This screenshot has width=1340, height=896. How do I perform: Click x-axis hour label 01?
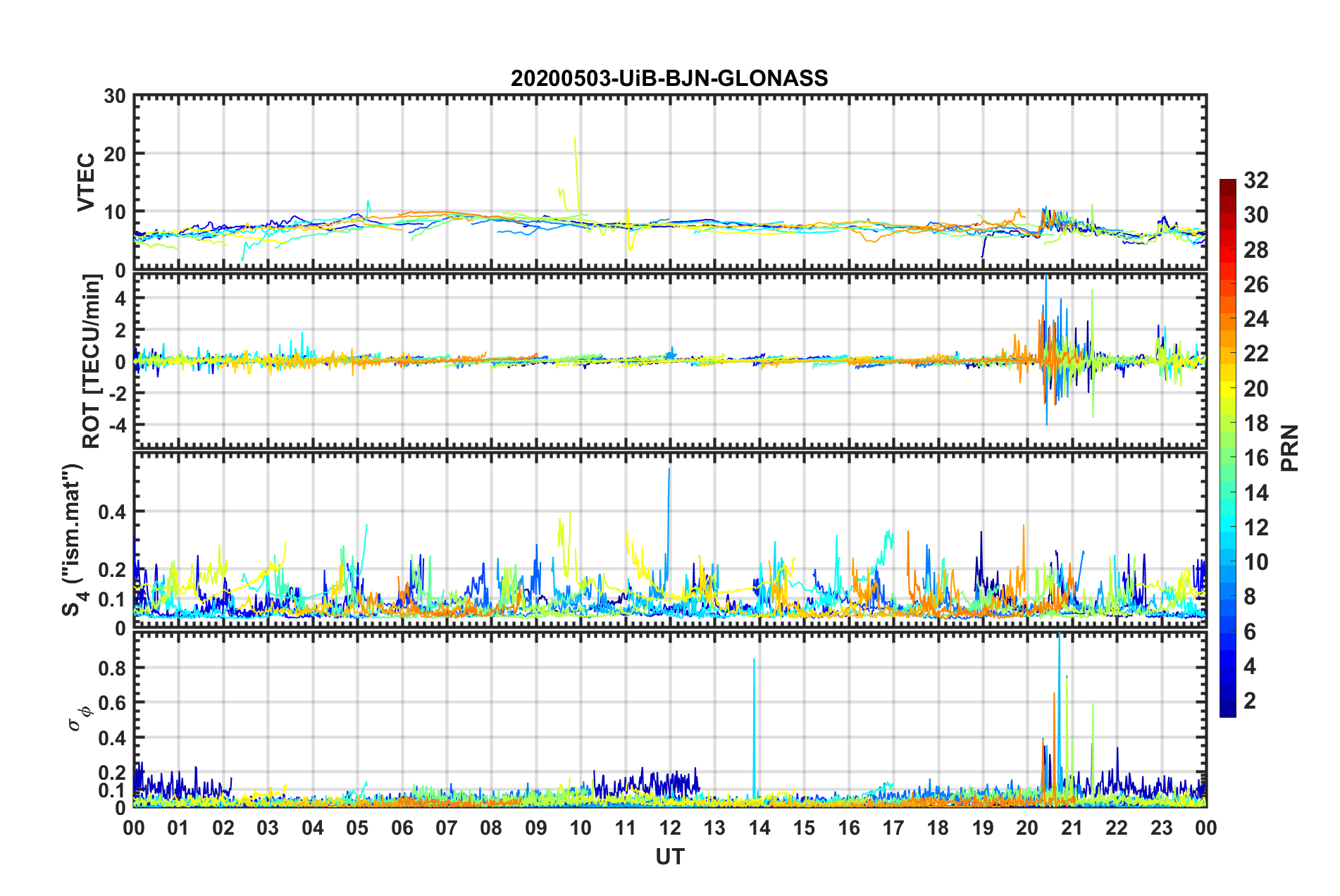tap(178, 828)
